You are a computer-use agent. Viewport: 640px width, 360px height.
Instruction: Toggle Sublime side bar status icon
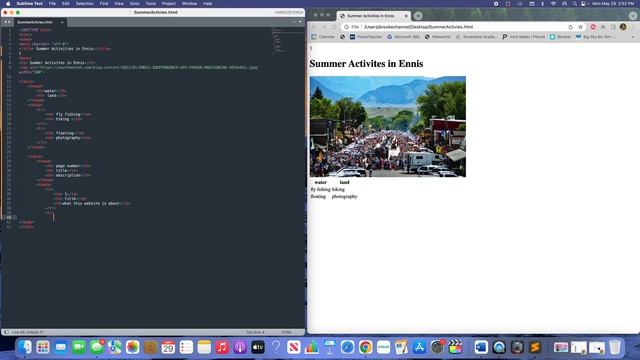point(6,332)
